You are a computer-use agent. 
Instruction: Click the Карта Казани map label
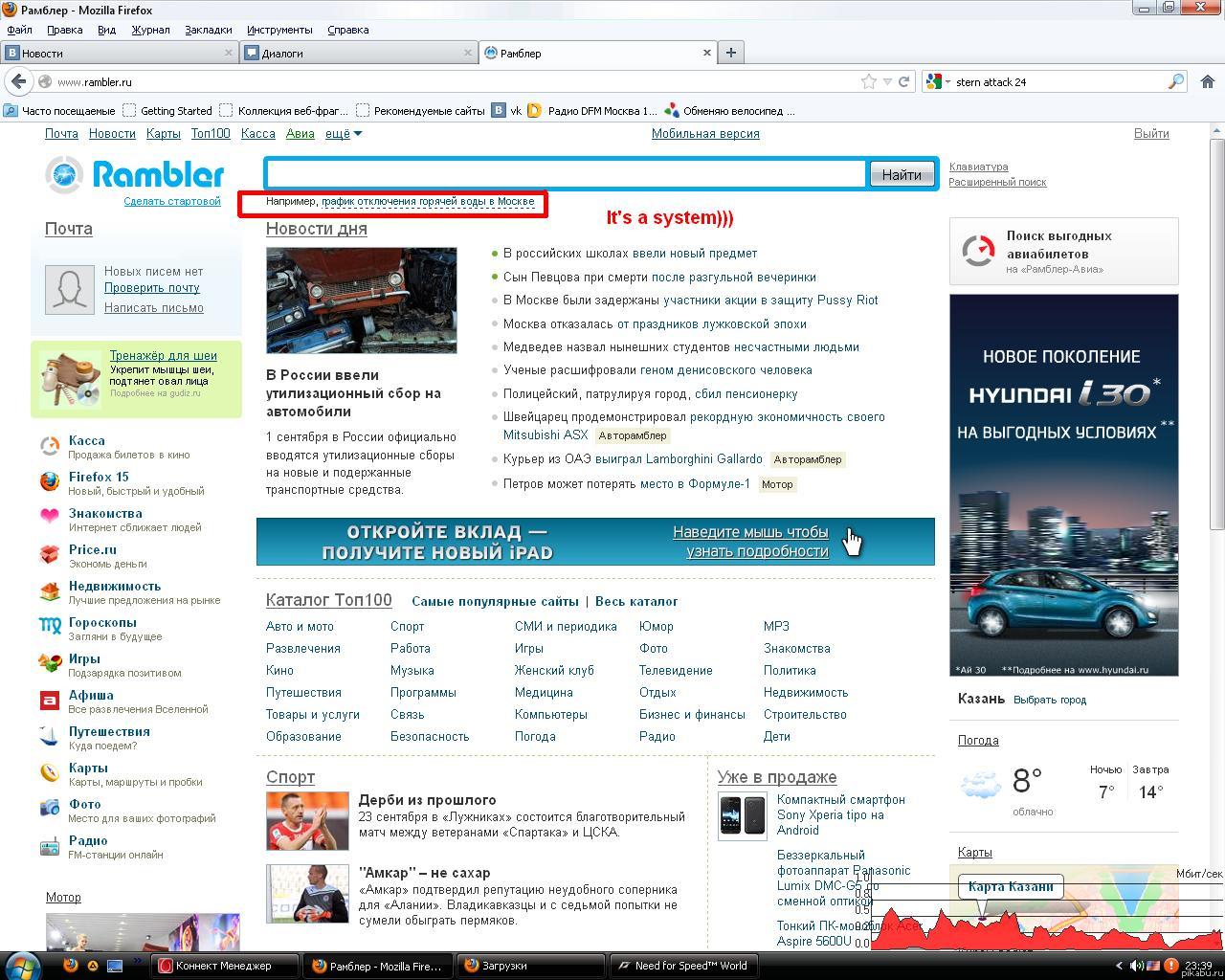(1011, 886)
